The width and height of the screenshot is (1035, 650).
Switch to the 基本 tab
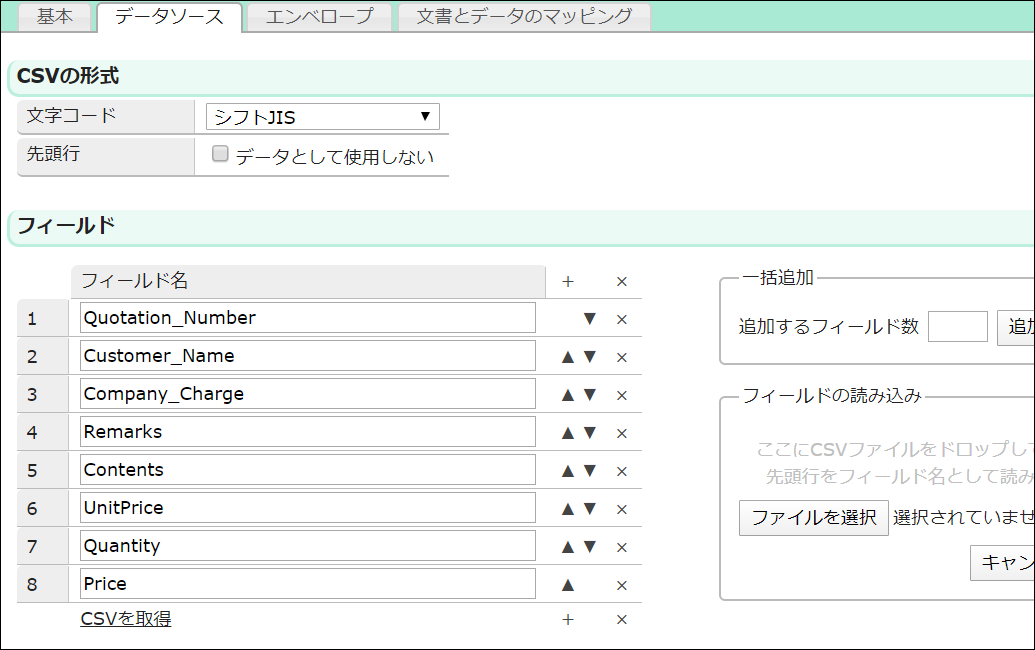tap(54, 17)
